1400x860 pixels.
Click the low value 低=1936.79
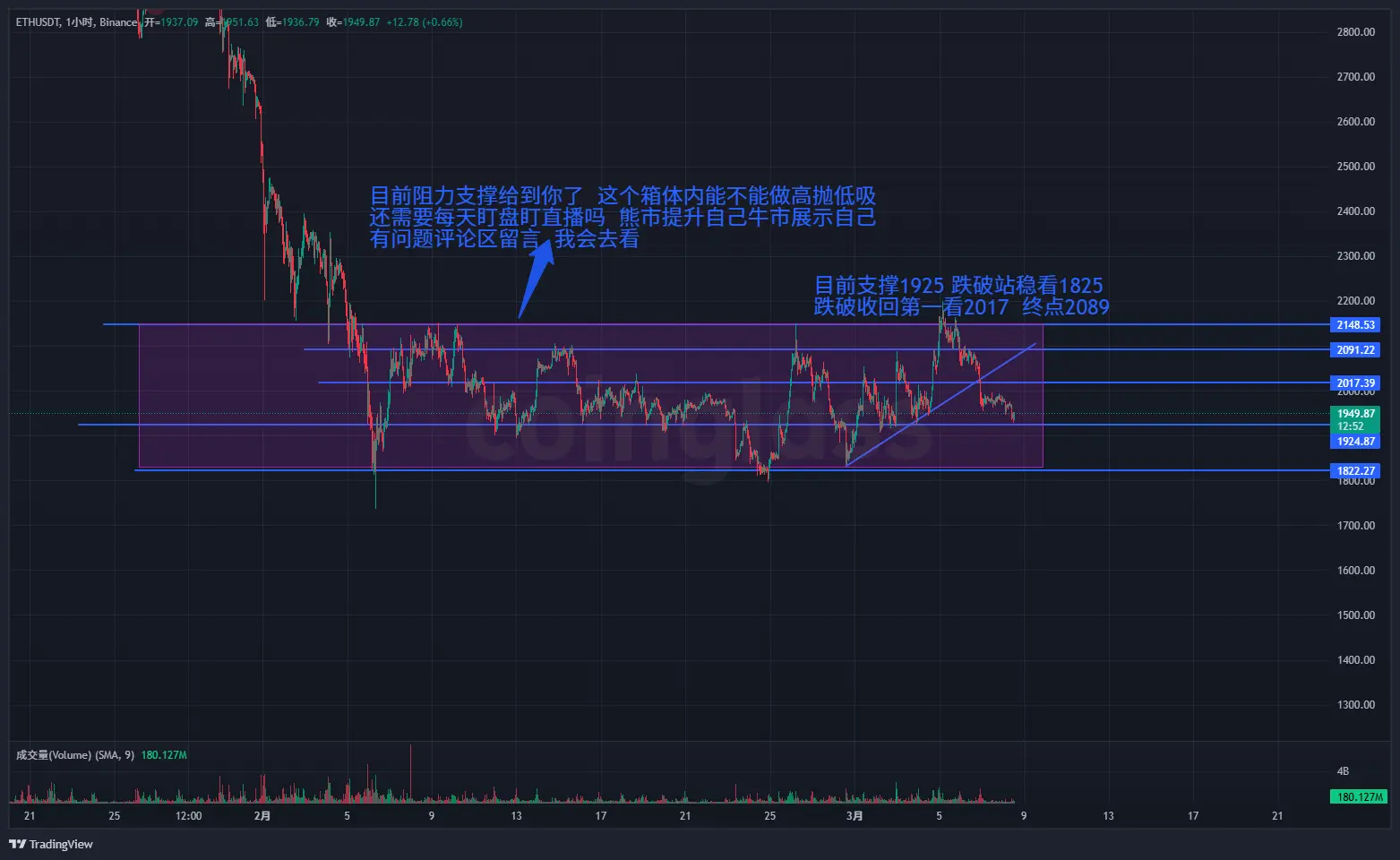[x=293, y=22]
